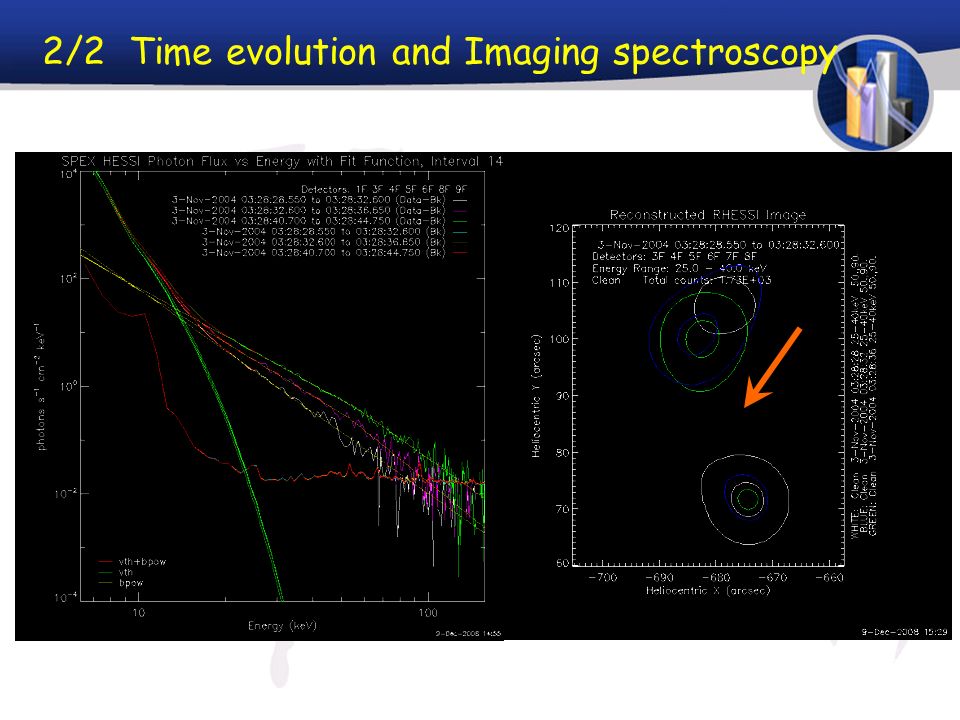This screenshot has height=720, width=960.
Task: Click the "2/2" slide number in title
Action: pyautogui.click(x=73, y=51)
